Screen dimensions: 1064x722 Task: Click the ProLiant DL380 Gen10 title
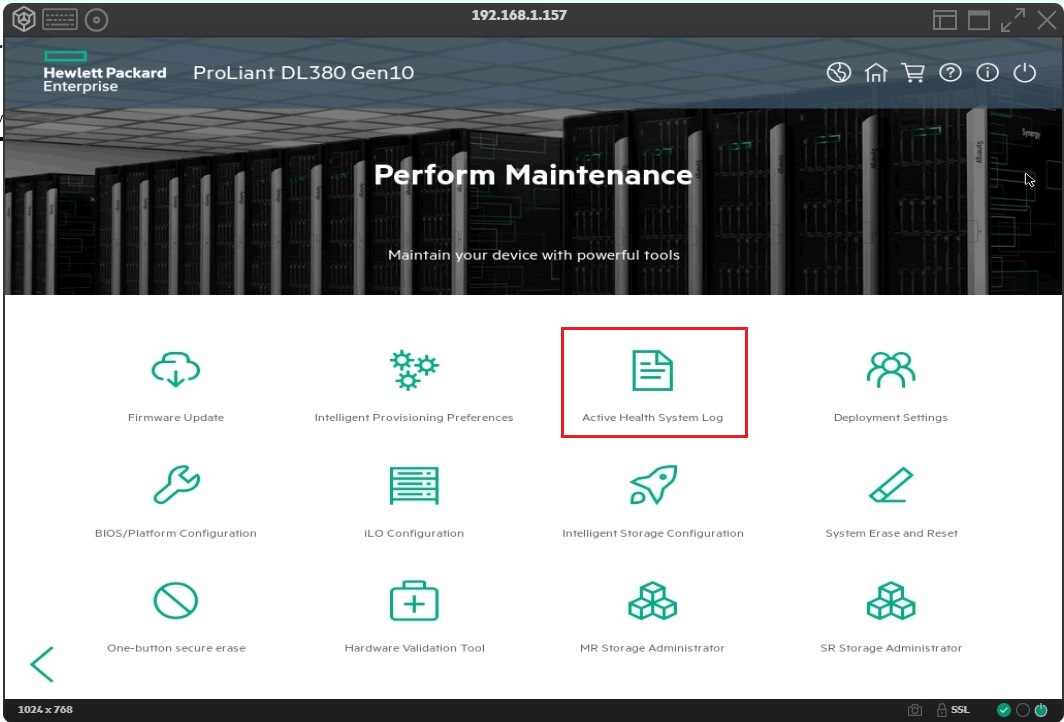[x=303, y=73]
